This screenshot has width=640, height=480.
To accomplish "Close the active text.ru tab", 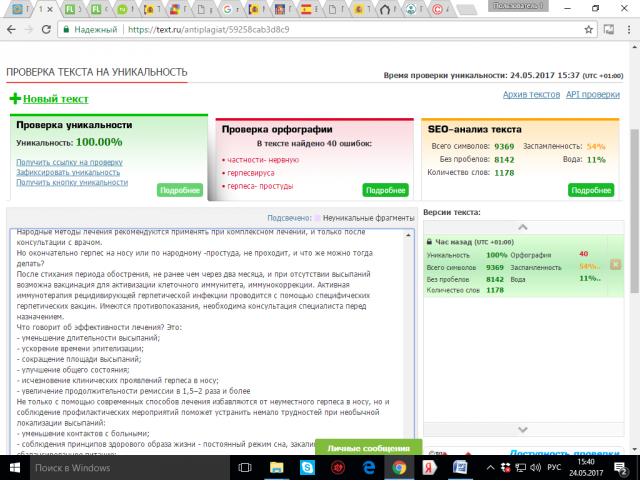I will pyautogui.click(x=50, y=9).
